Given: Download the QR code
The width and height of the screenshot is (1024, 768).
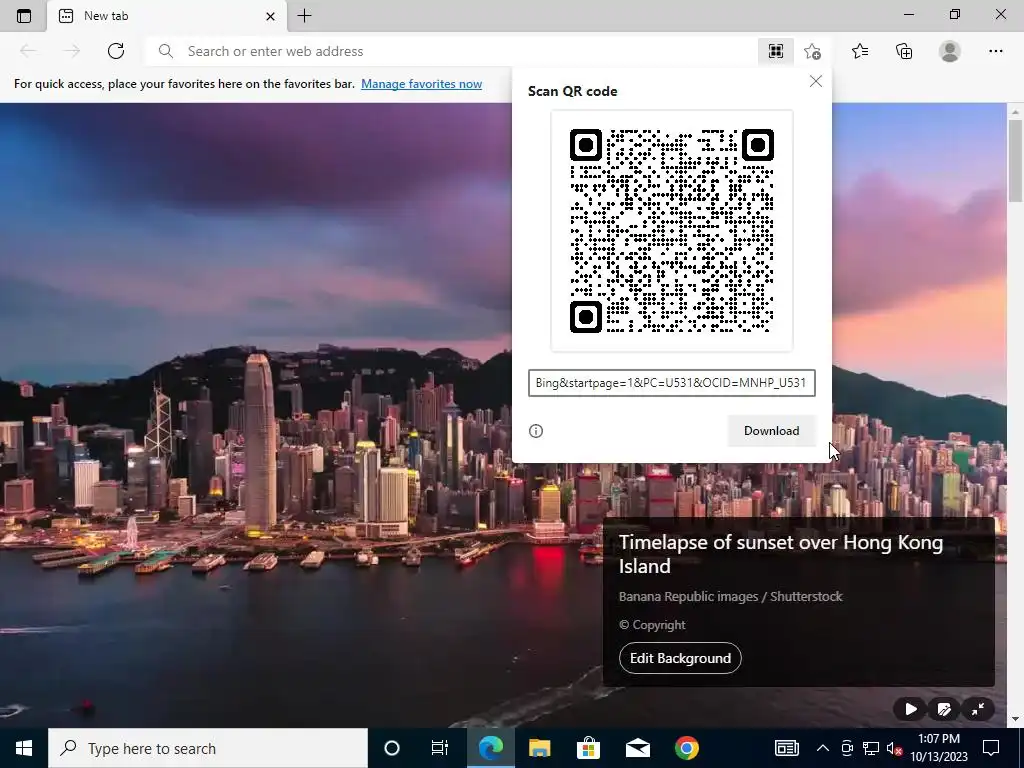Looking at the screenshot, I should pyautogui.click(x=771, y=431).
